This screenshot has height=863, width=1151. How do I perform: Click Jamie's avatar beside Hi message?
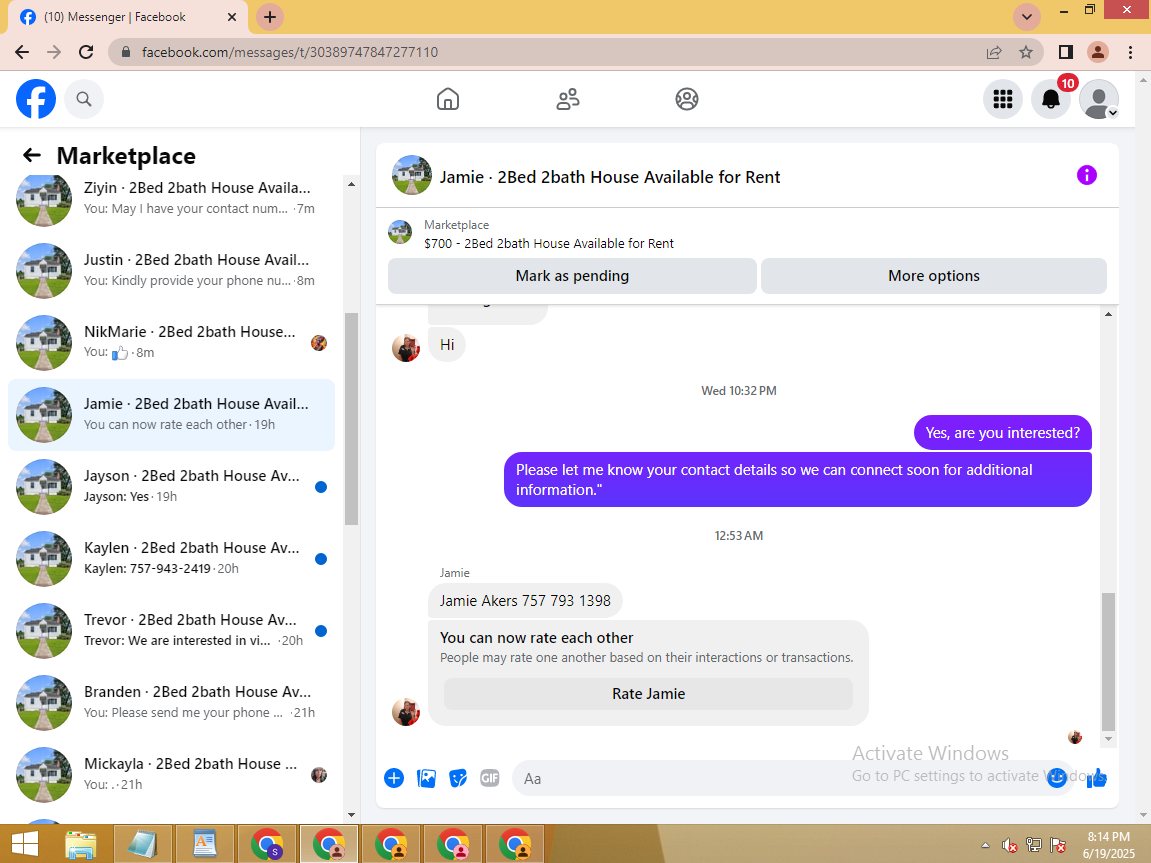(x=406, y=348)
